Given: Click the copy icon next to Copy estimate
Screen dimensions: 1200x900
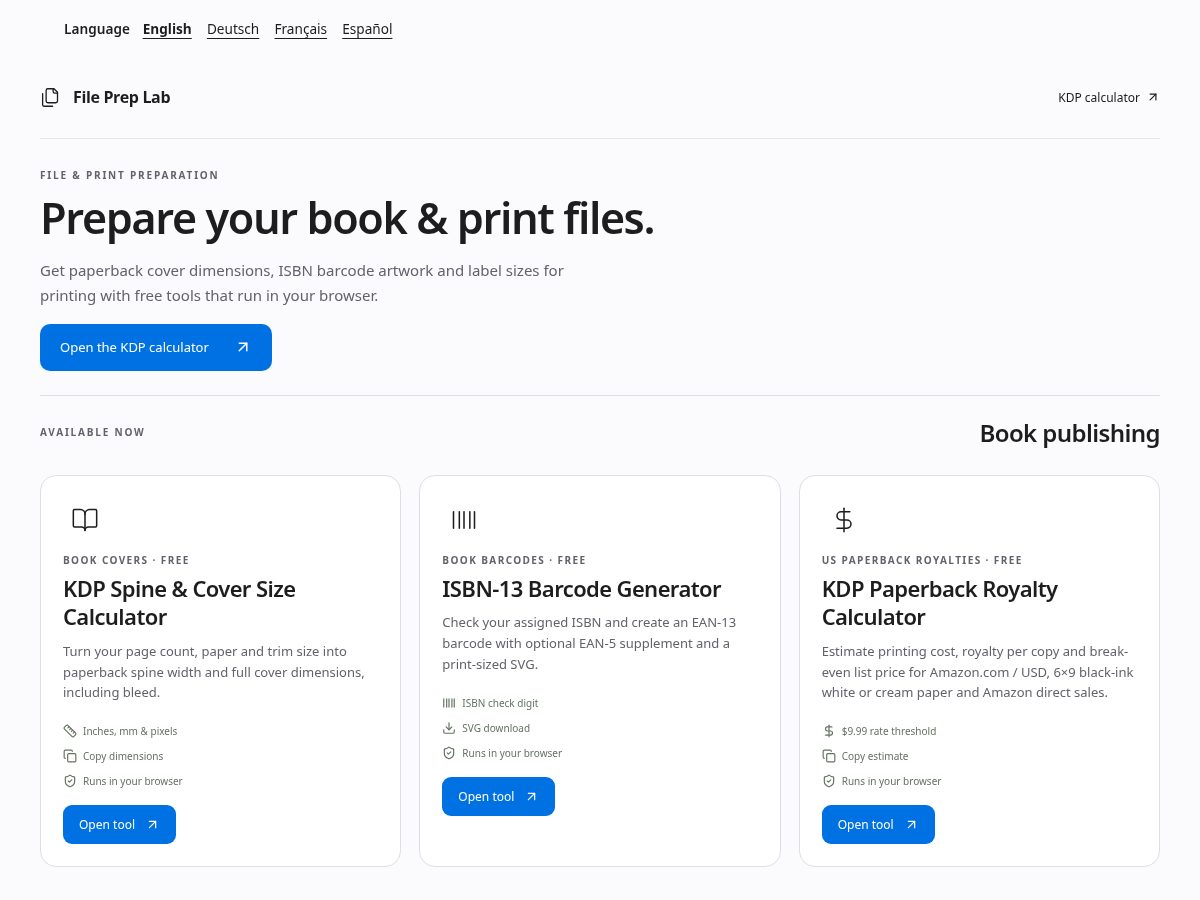Looking at the screenshot, I should (829, 756).
